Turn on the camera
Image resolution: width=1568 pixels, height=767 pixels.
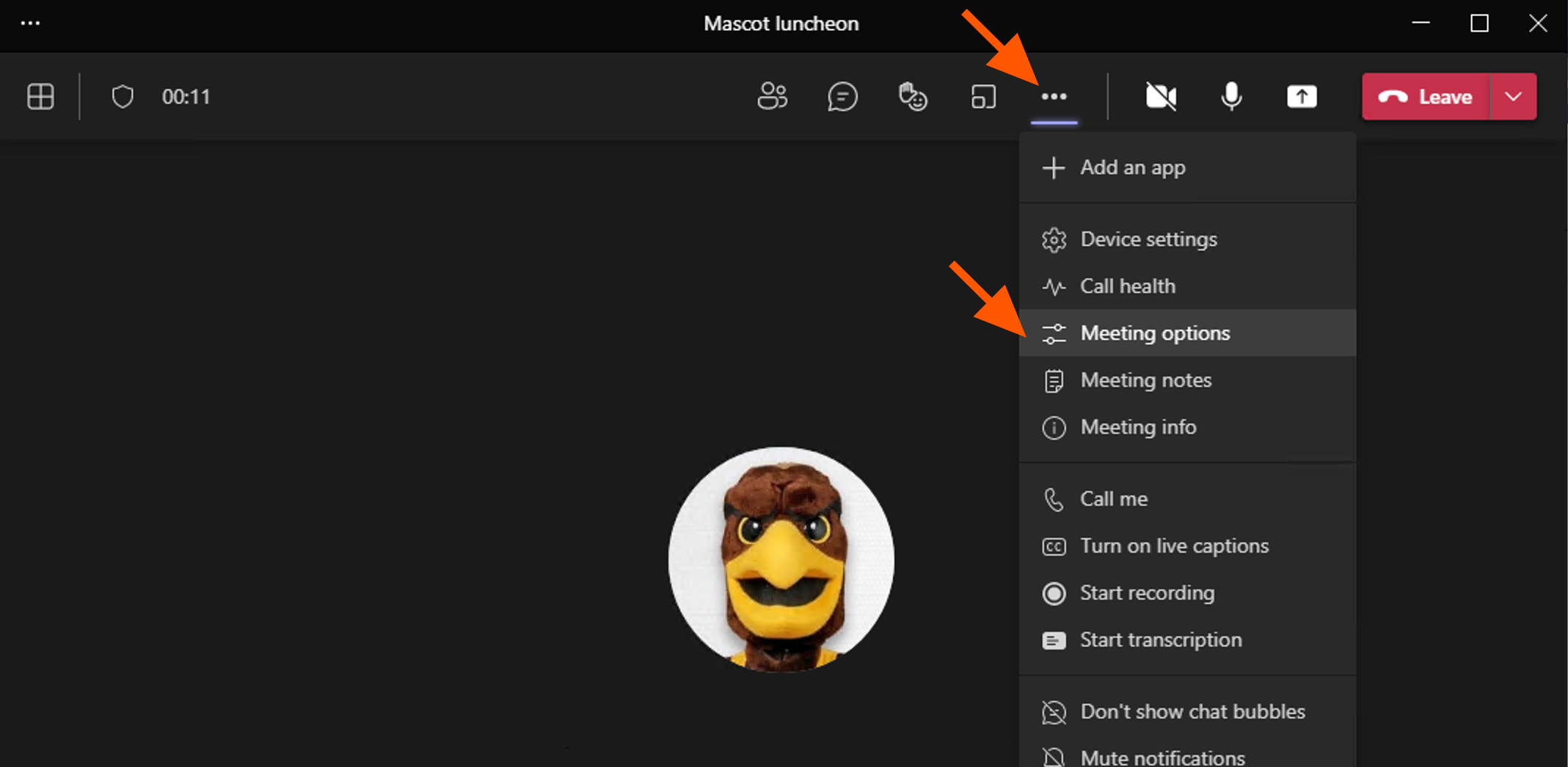click(1161, 96)
